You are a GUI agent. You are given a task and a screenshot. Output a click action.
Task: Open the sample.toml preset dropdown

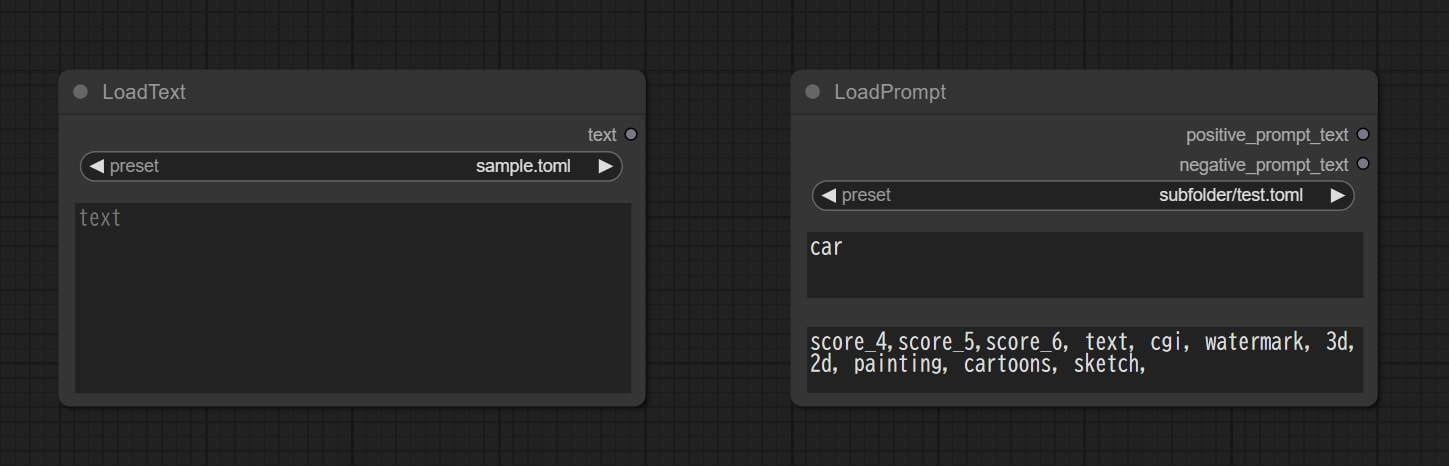351,166
